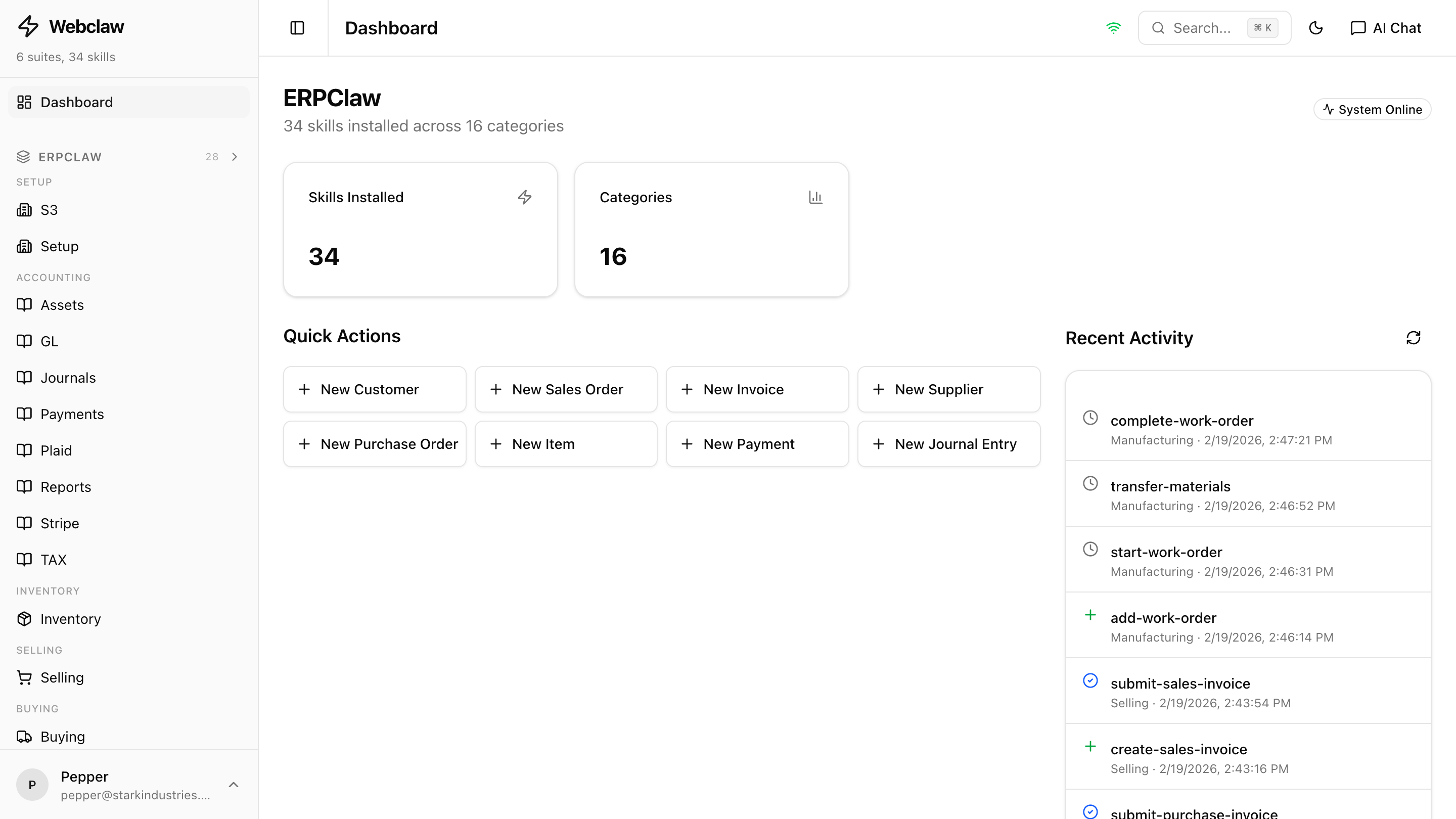
Task: Open Selling with the cart icon
Action: [x=129, y=677]
